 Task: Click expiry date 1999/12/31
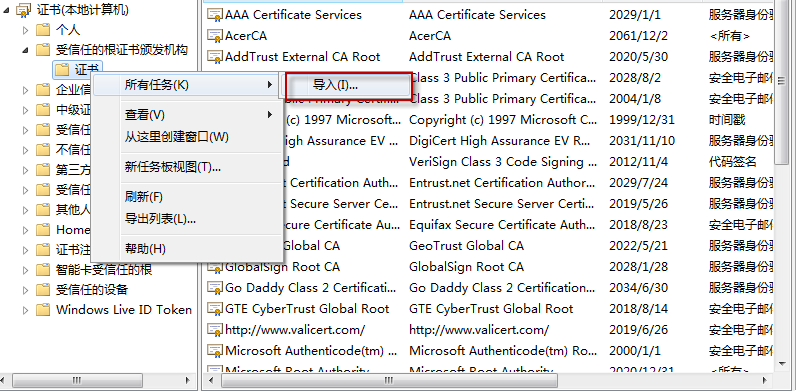(x=642, y=120)
